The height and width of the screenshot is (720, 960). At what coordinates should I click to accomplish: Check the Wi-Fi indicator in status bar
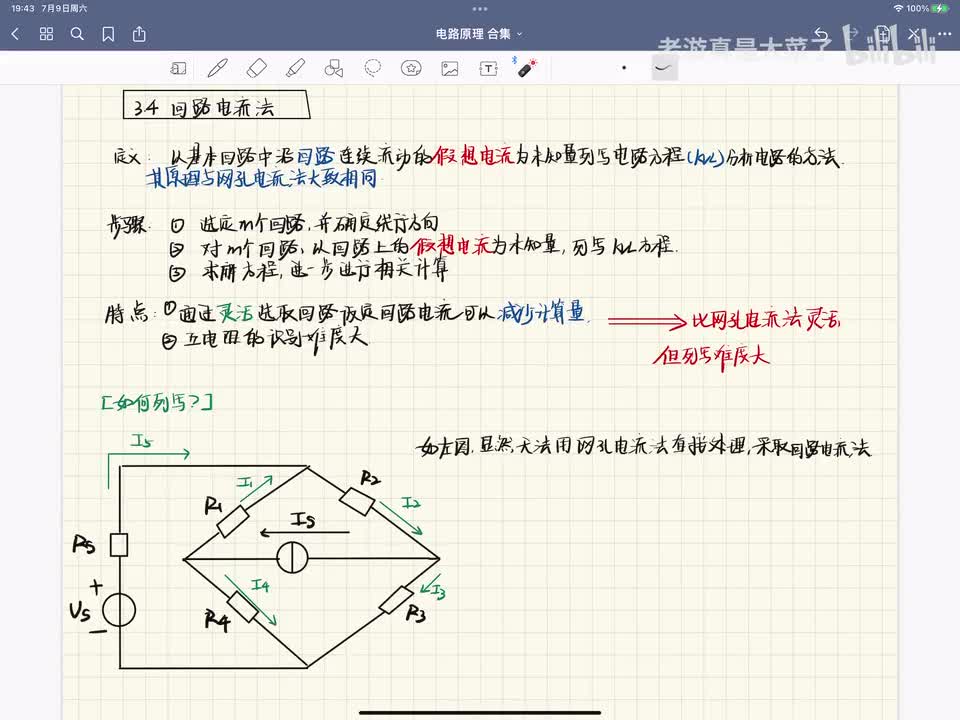click(x=898, y=9)
